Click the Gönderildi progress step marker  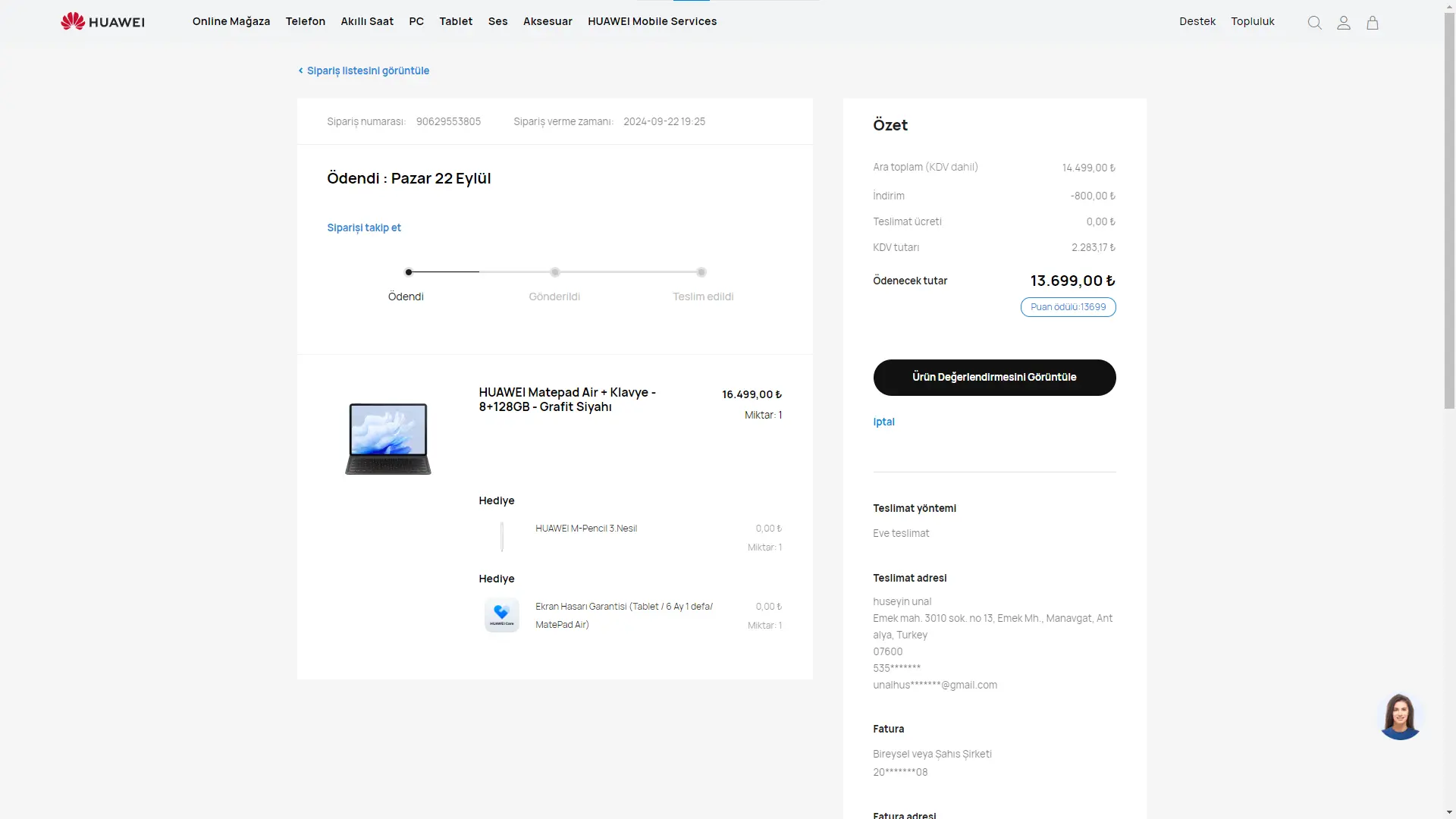555,272
